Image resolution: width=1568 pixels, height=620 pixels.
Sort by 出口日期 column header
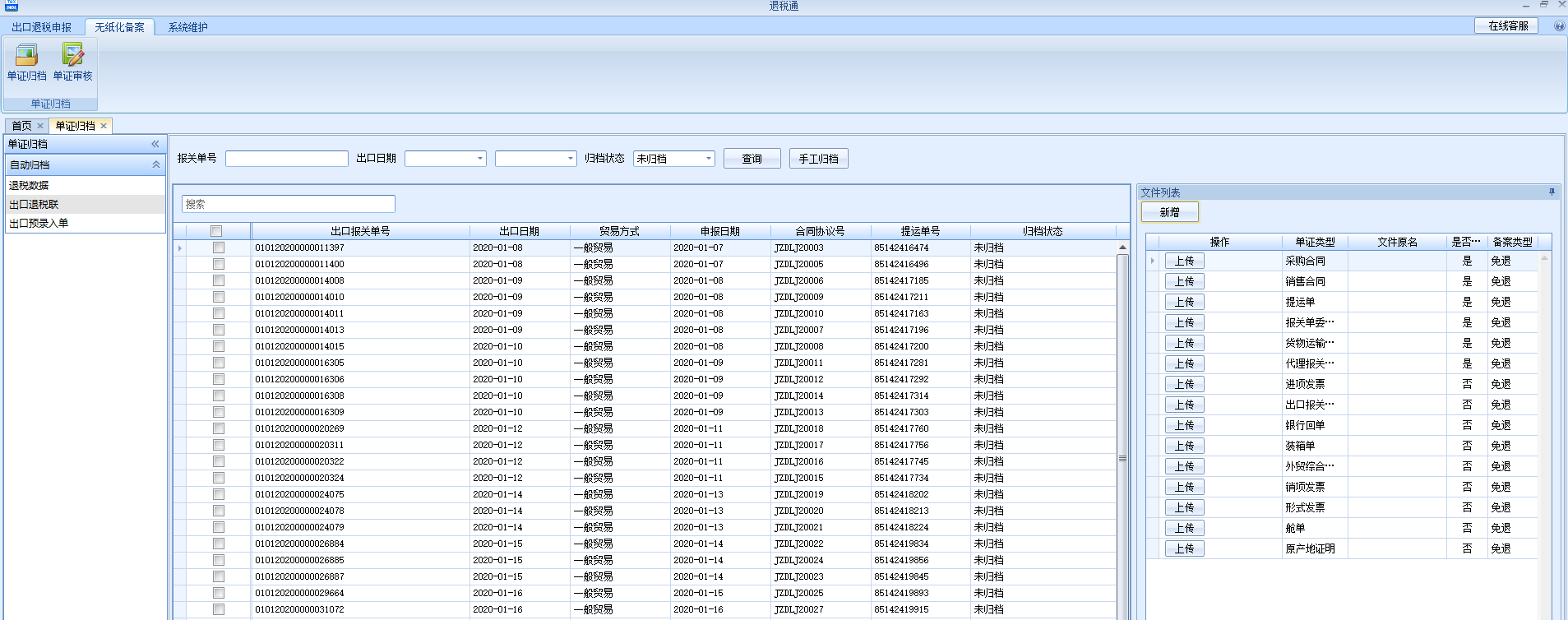[520, 231]
